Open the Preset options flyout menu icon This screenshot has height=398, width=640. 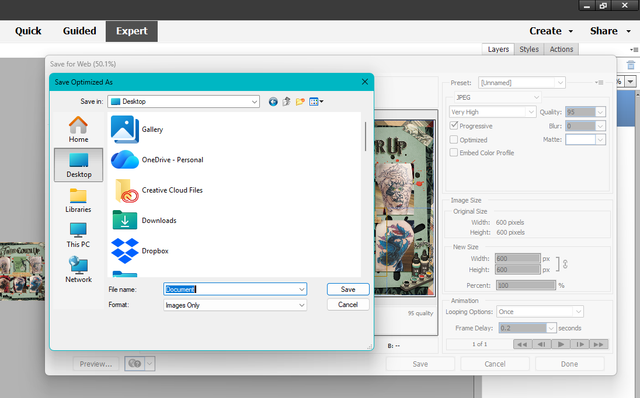[x=599, y=82]
